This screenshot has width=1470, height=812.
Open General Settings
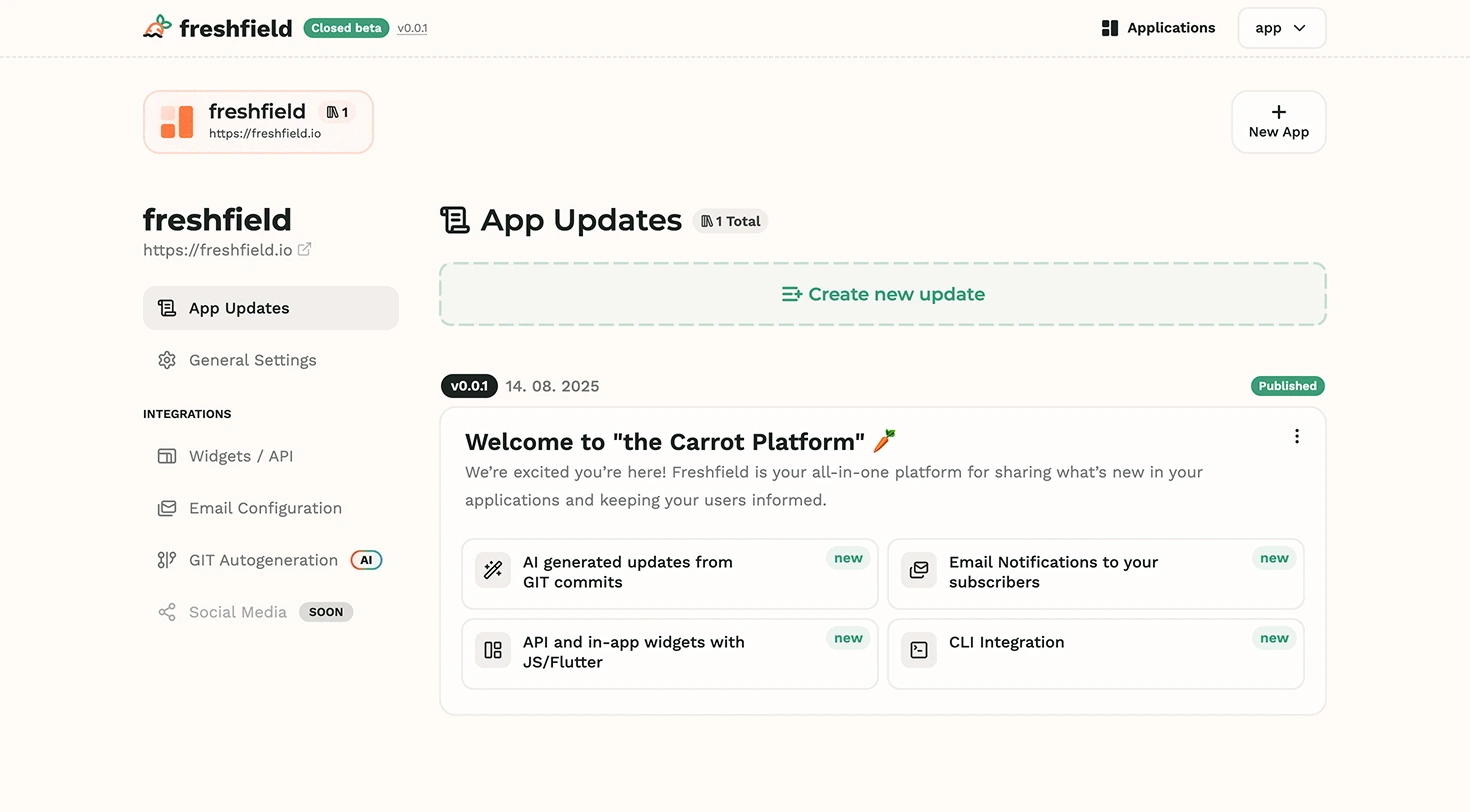pyautogui.click(x=271, y=360)
